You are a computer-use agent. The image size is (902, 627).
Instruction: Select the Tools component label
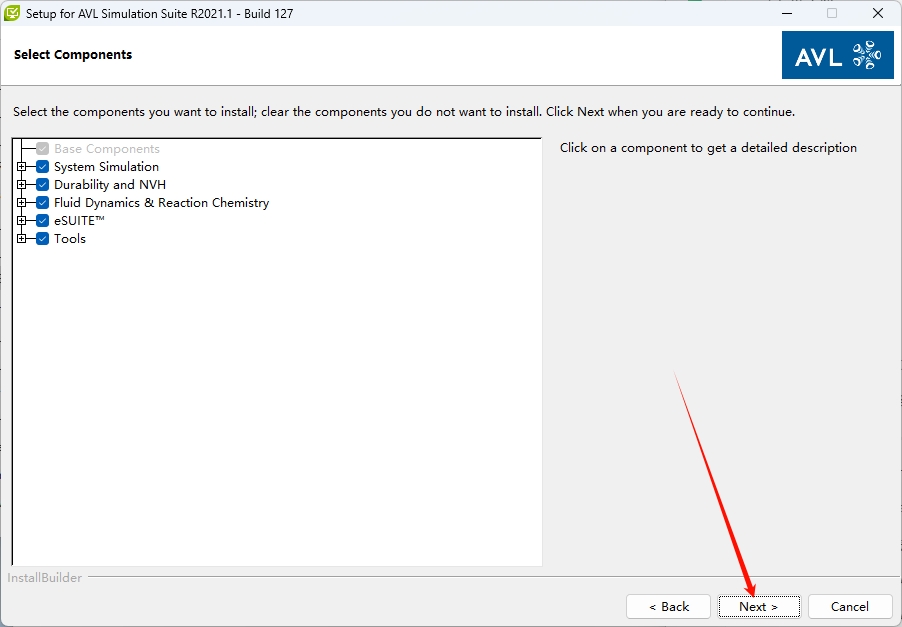[70, 239]
